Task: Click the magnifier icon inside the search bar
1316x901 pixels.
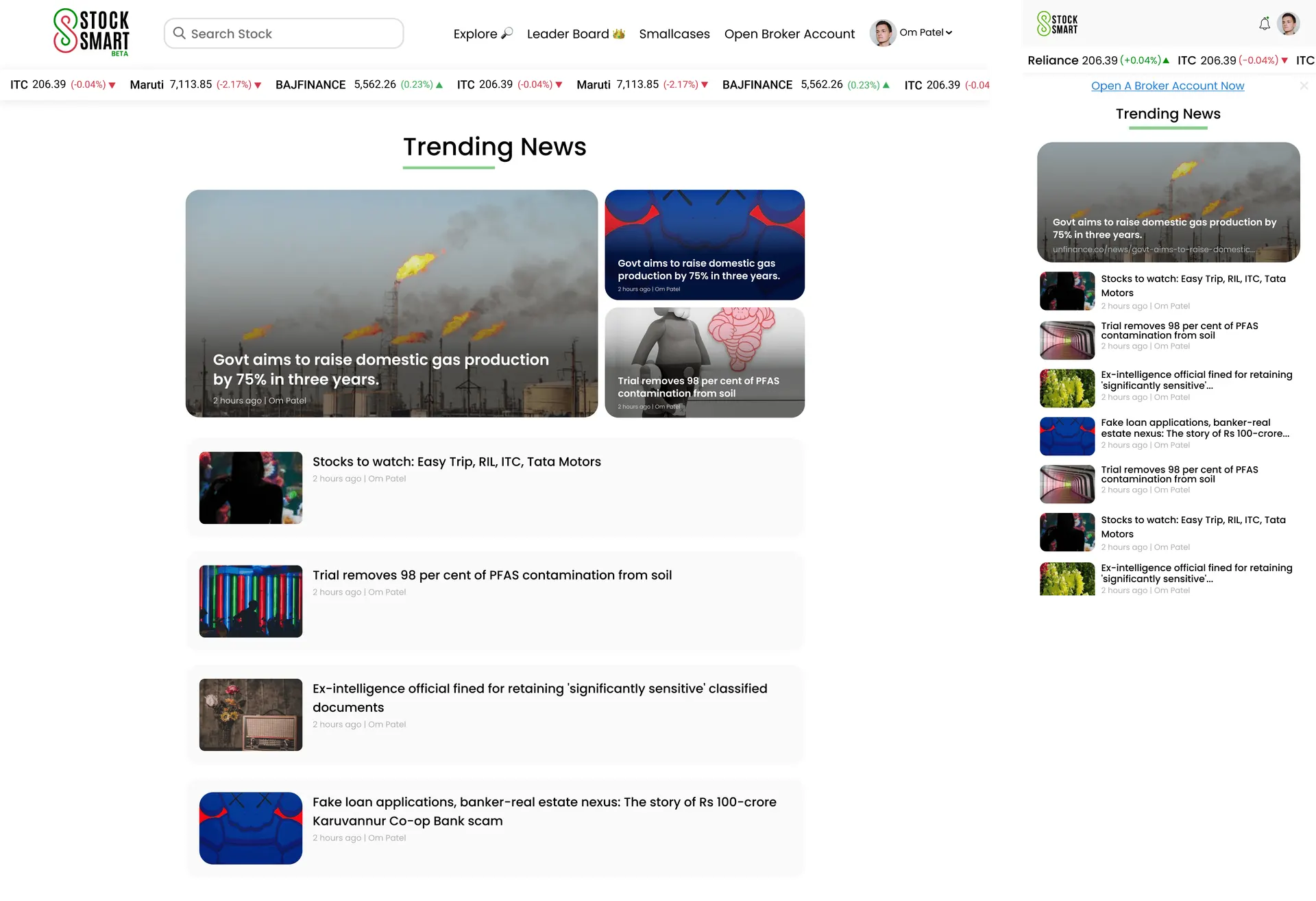Action: click(180, 33)
